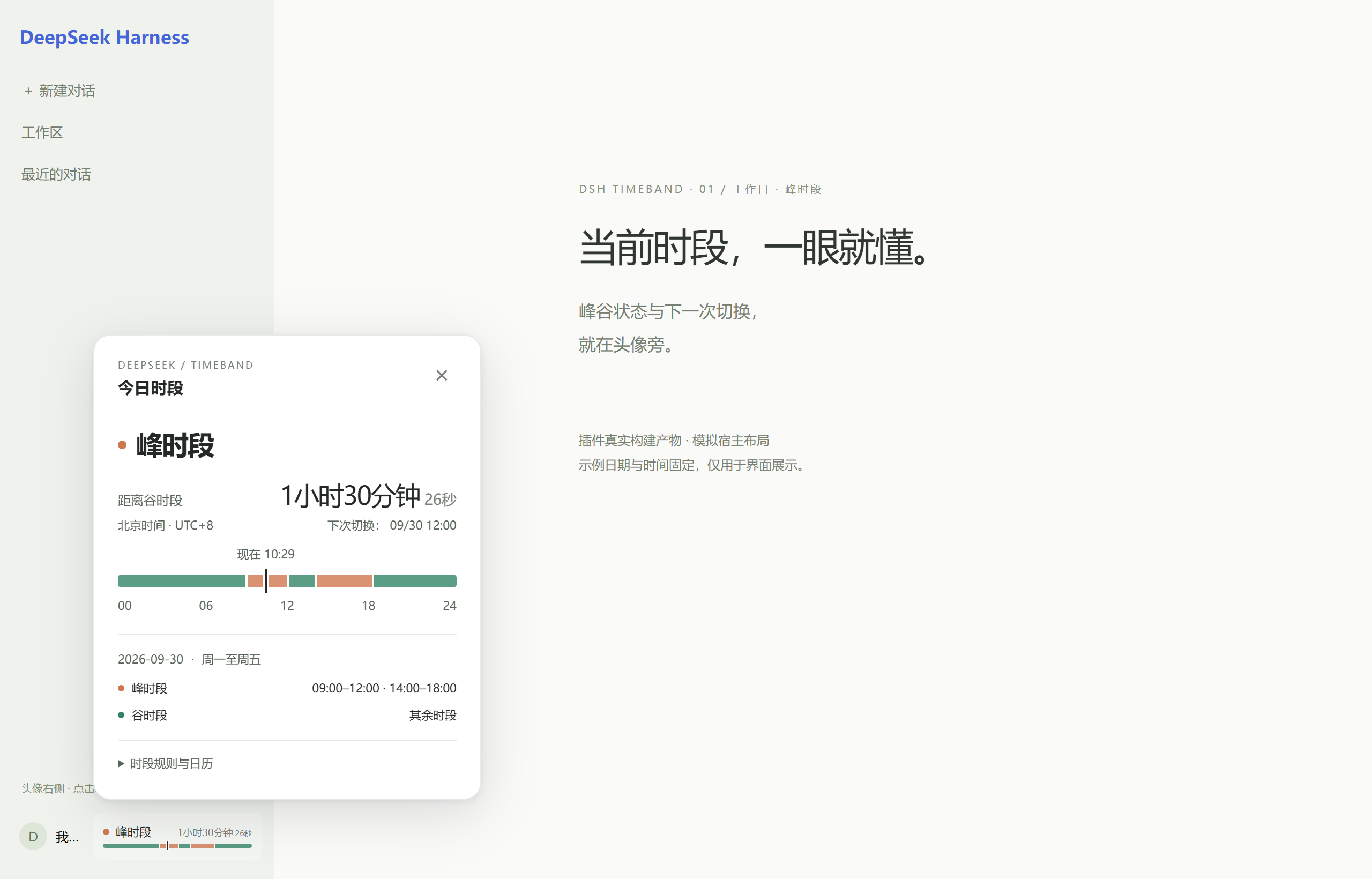Click the 今日时段 popup title
This screenshot has width=1372, height=879.
[150, 388]
